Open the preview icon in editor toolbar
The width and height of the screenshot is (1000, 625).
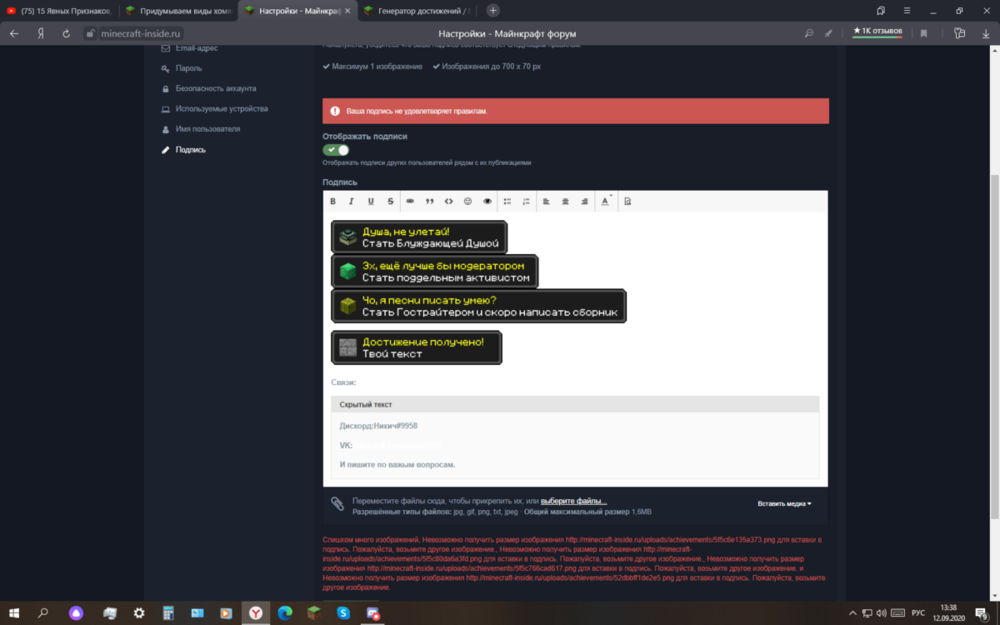coord(628,202)
